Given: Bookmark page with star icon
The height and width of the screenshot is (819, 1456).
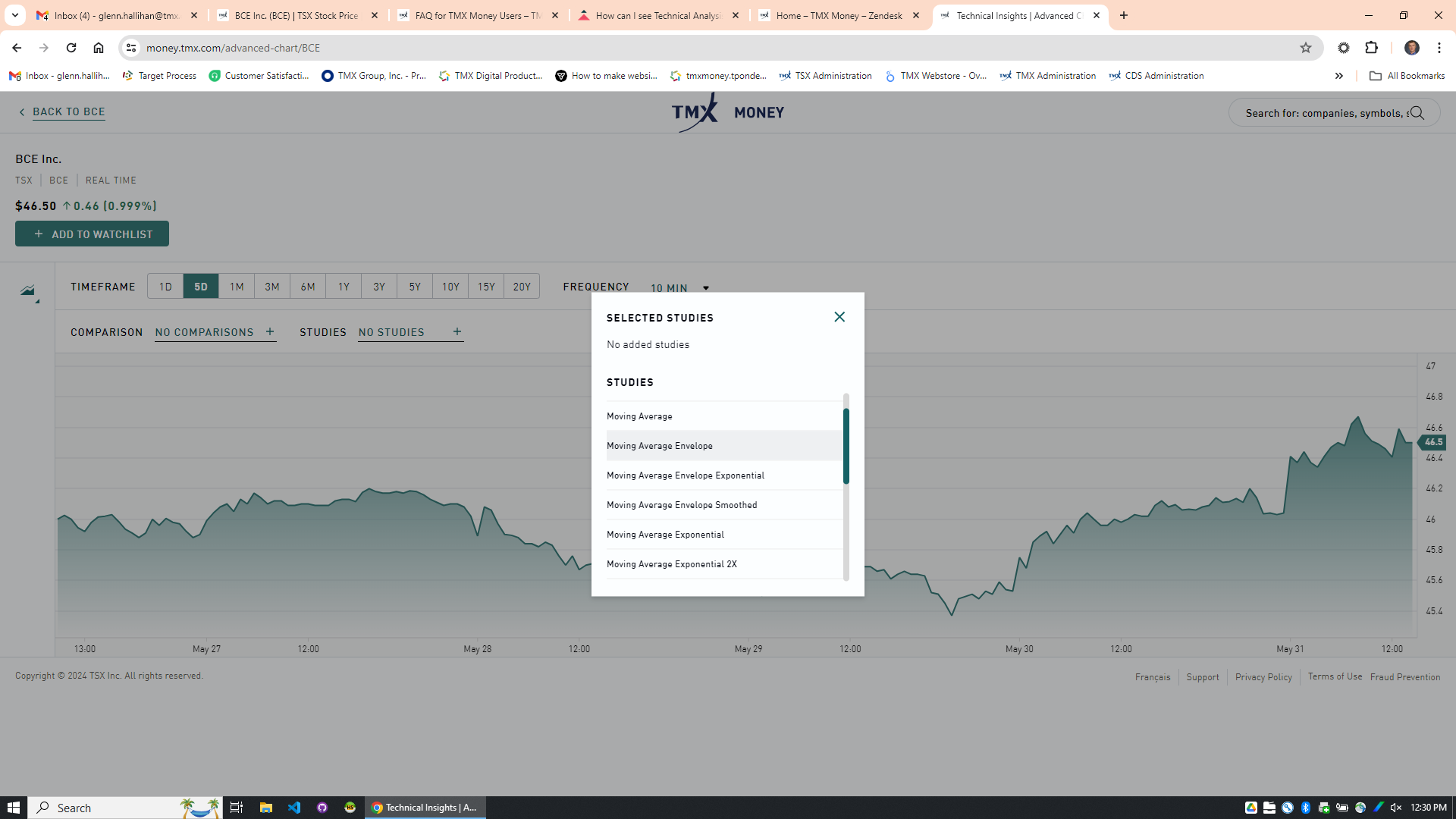Looking at the screenshot, I should point(1305,48).
